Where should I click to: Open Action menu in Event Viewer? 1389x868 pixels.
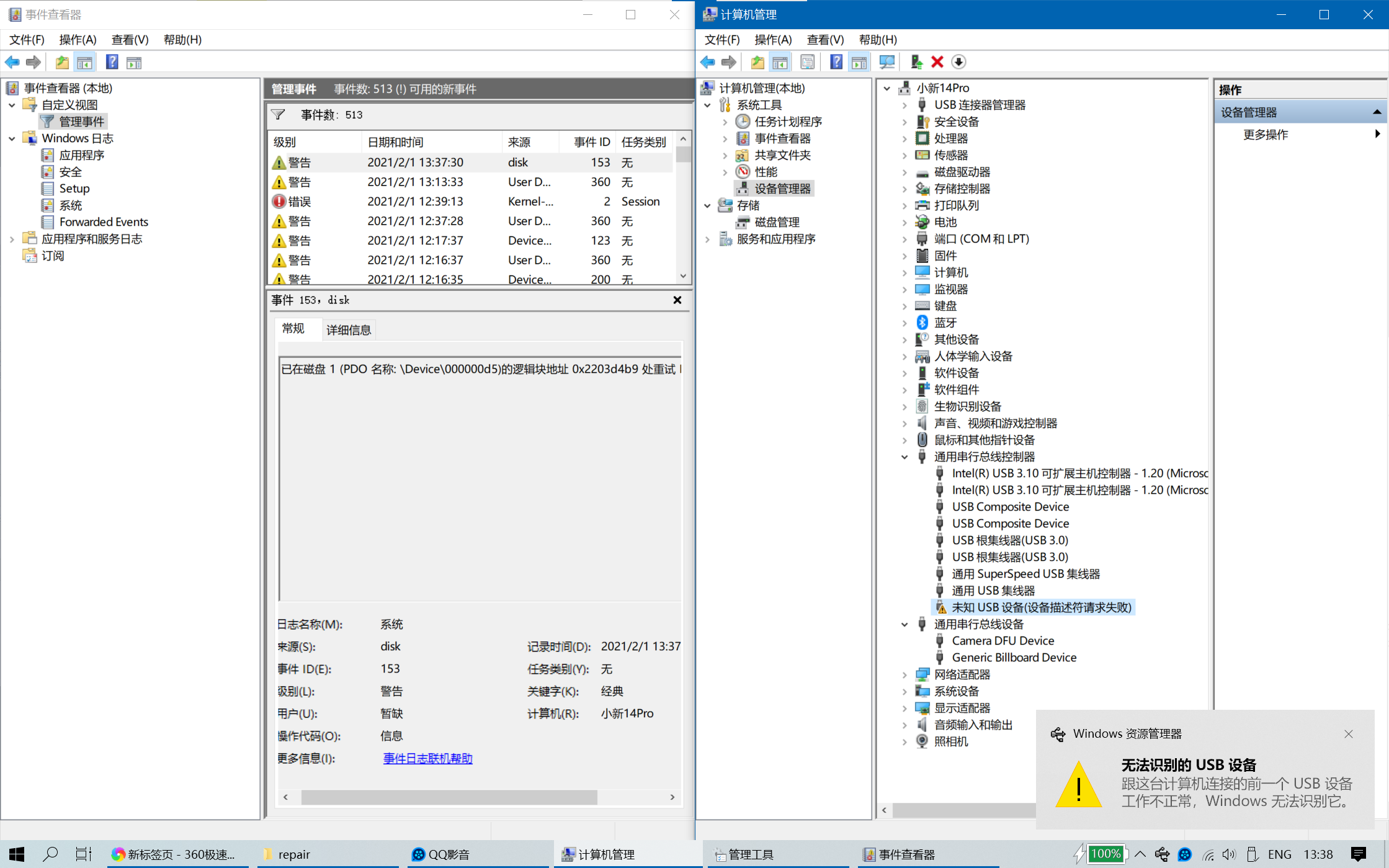78,40
